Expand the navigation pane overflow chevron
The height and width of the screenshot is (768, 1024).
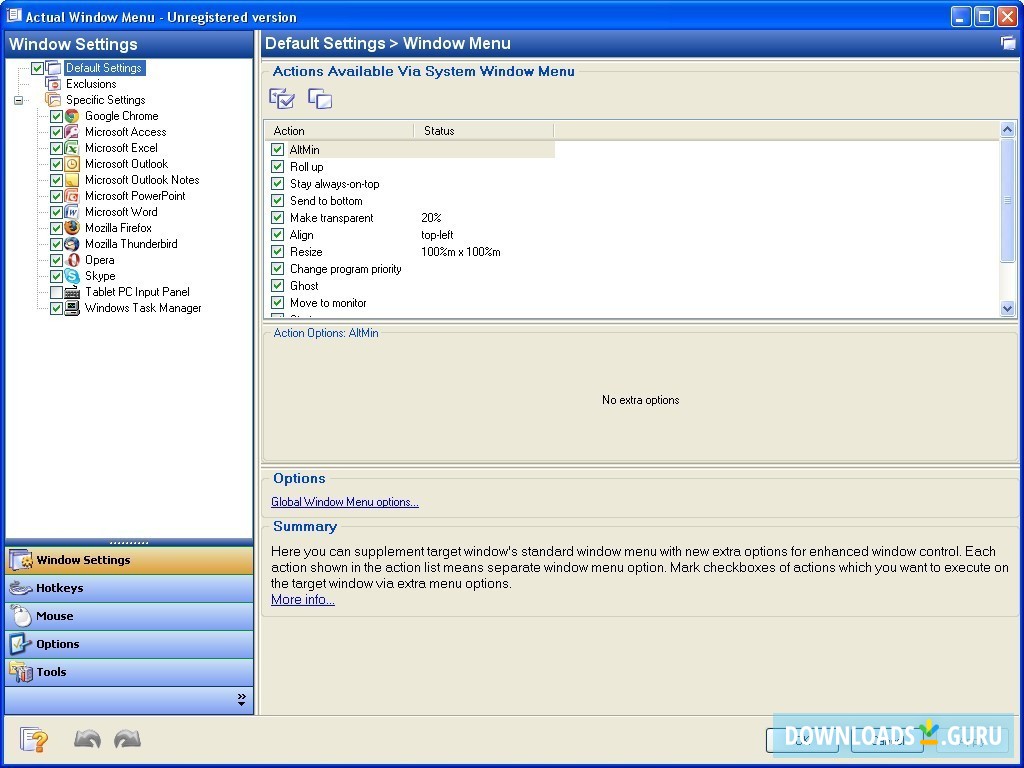tap(241, 700)
